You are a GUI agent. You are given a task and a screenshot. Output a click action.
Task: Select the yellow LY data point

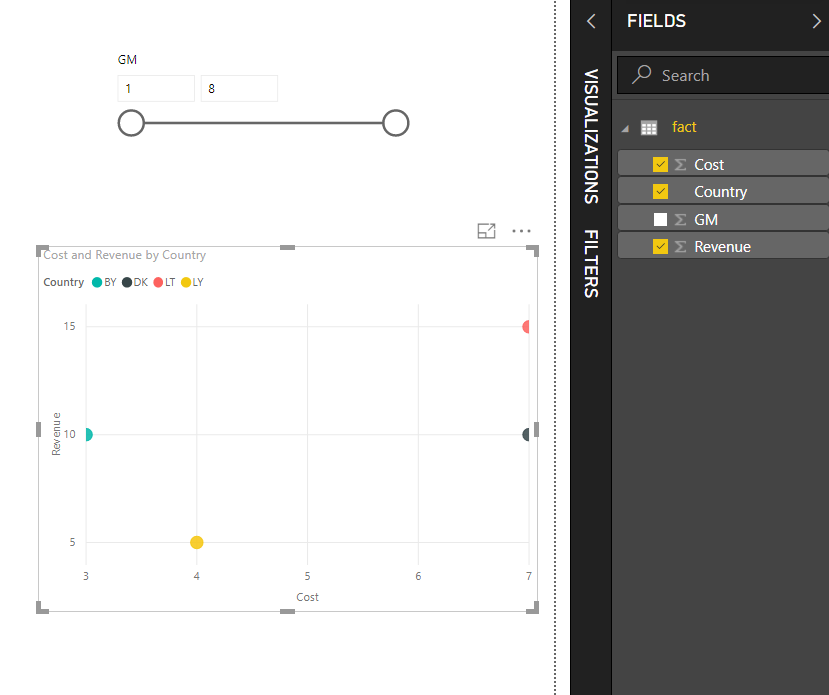pyautogui.click(x=197, y=542)
